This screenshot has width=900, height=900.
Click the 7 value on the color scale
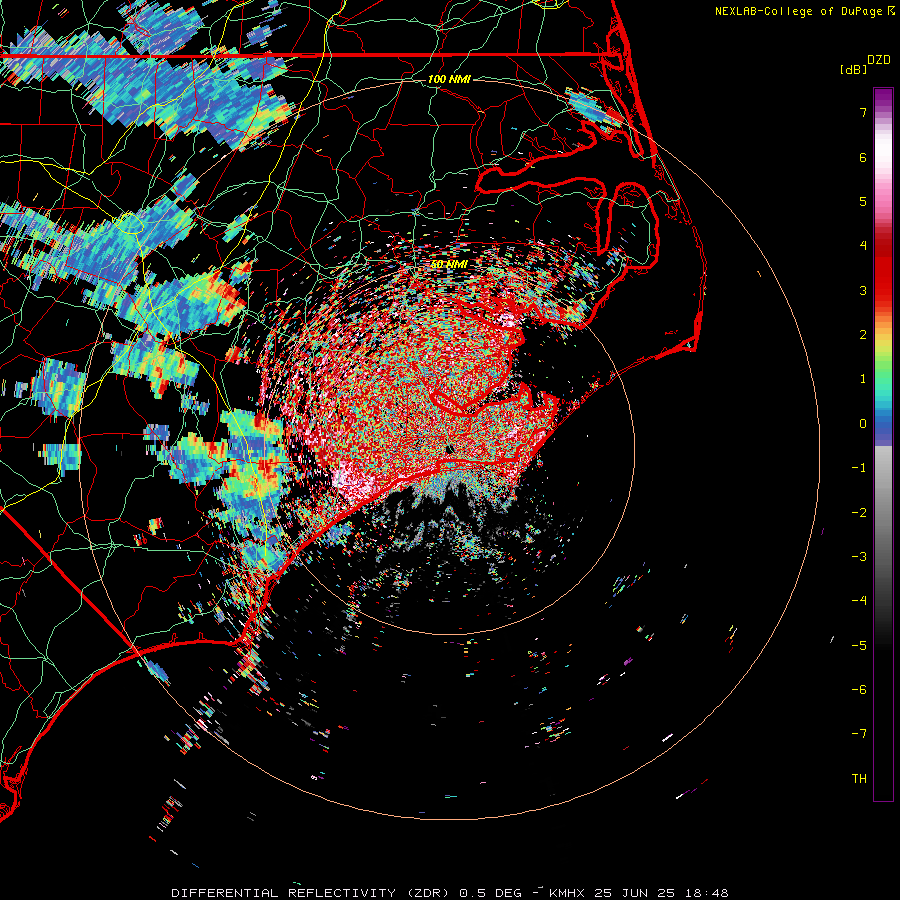[x=863, y=112]
